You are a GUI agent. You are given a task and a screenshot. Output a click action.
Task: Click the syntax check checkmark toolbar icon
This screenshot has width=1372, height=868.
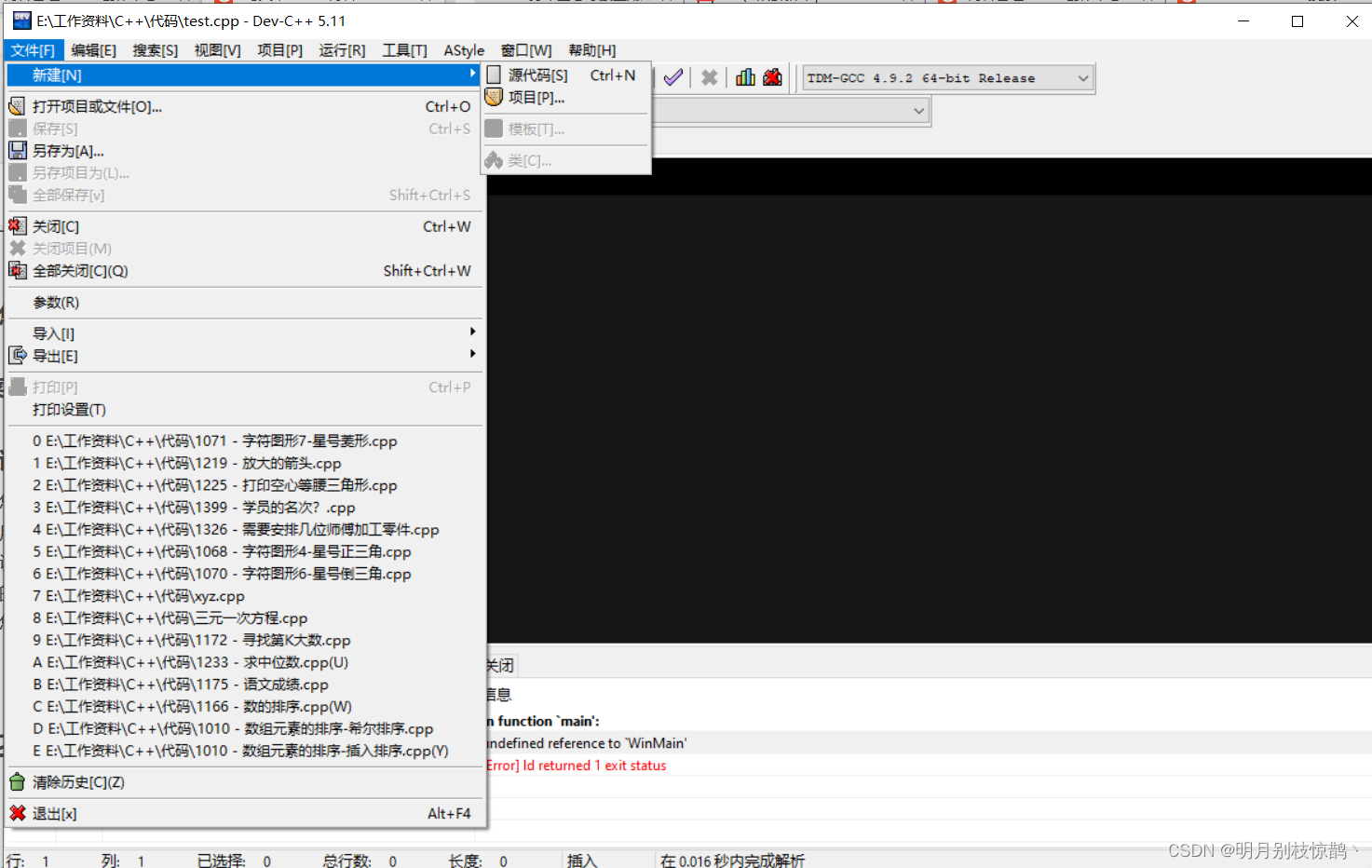point(672,77)
